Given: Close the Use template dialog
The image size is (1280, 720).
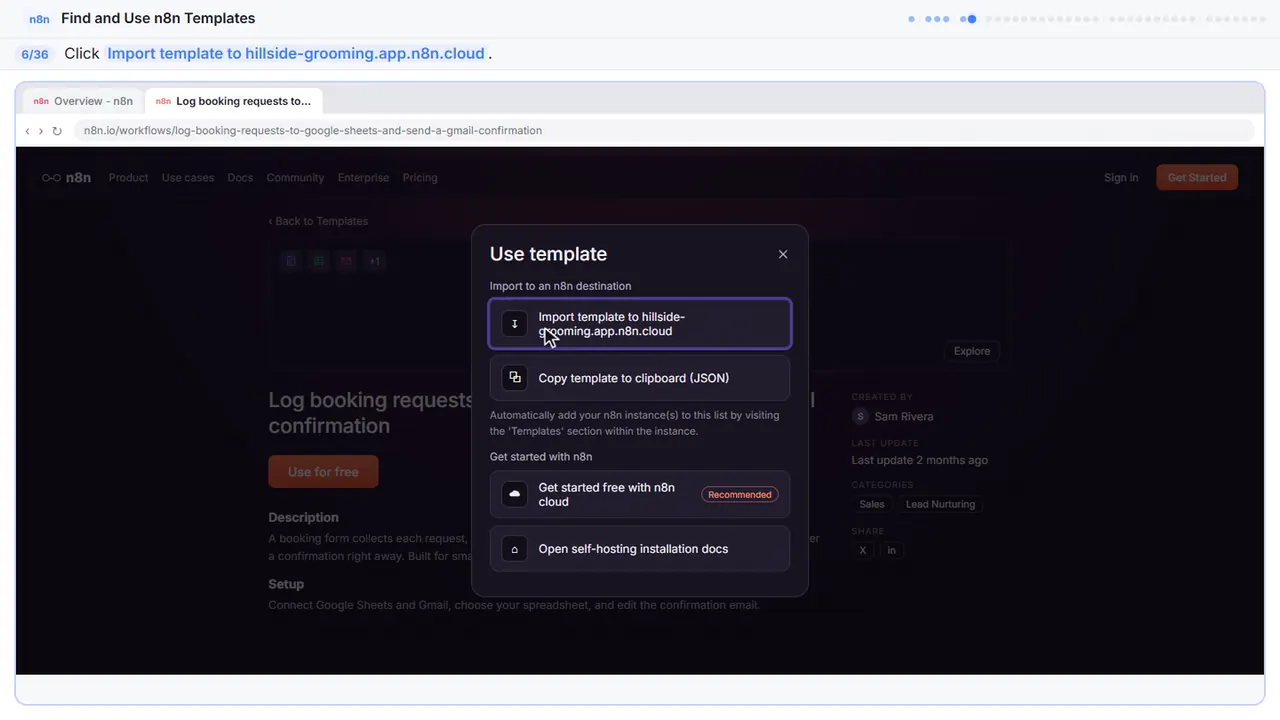Looking at the screenshot, I should [x=783, y=254].
